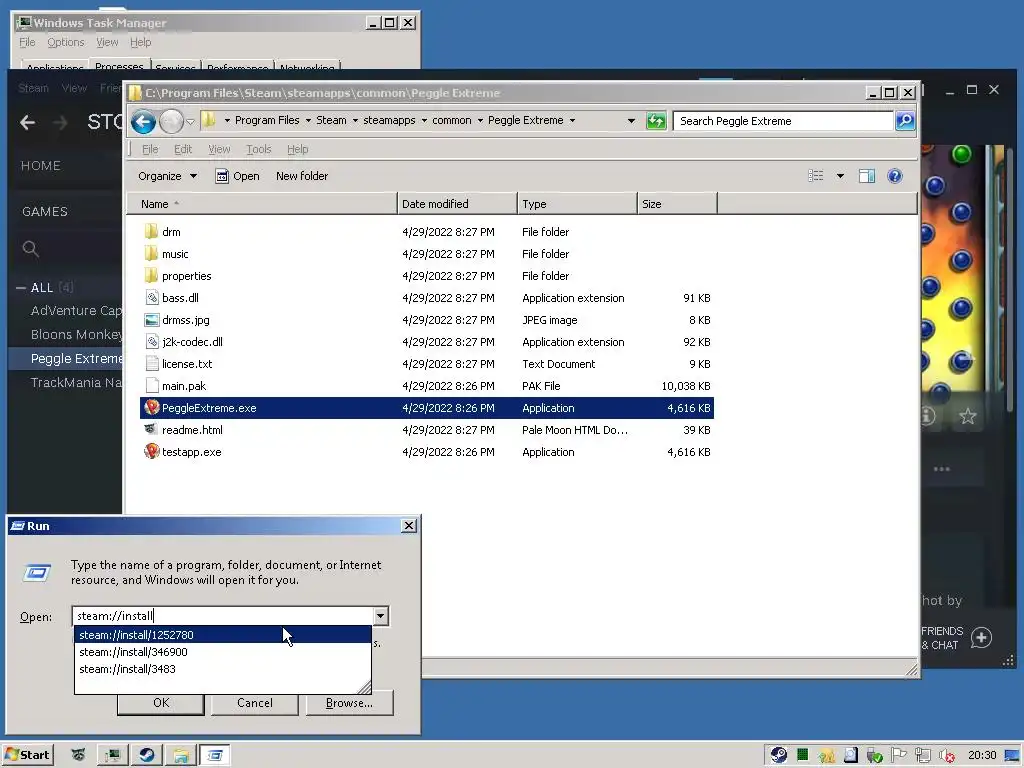Click the clock showing 20:30
The width and height of the screenshot is (1024, 768).
click(x=982, y=755)
